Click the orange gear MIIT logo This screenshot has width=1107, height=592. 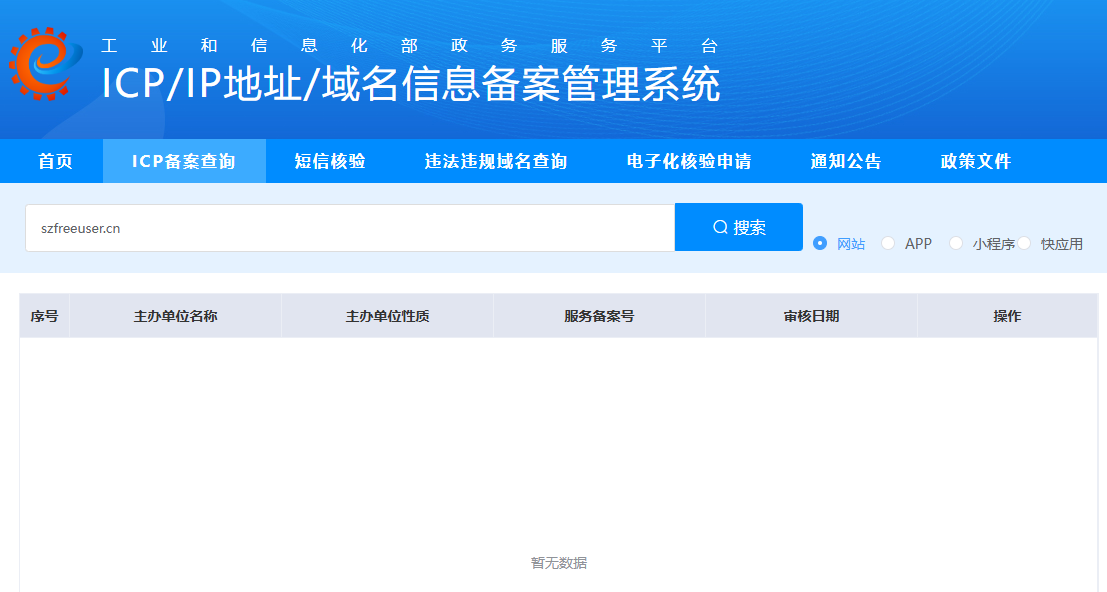click(x=45, y=64)
